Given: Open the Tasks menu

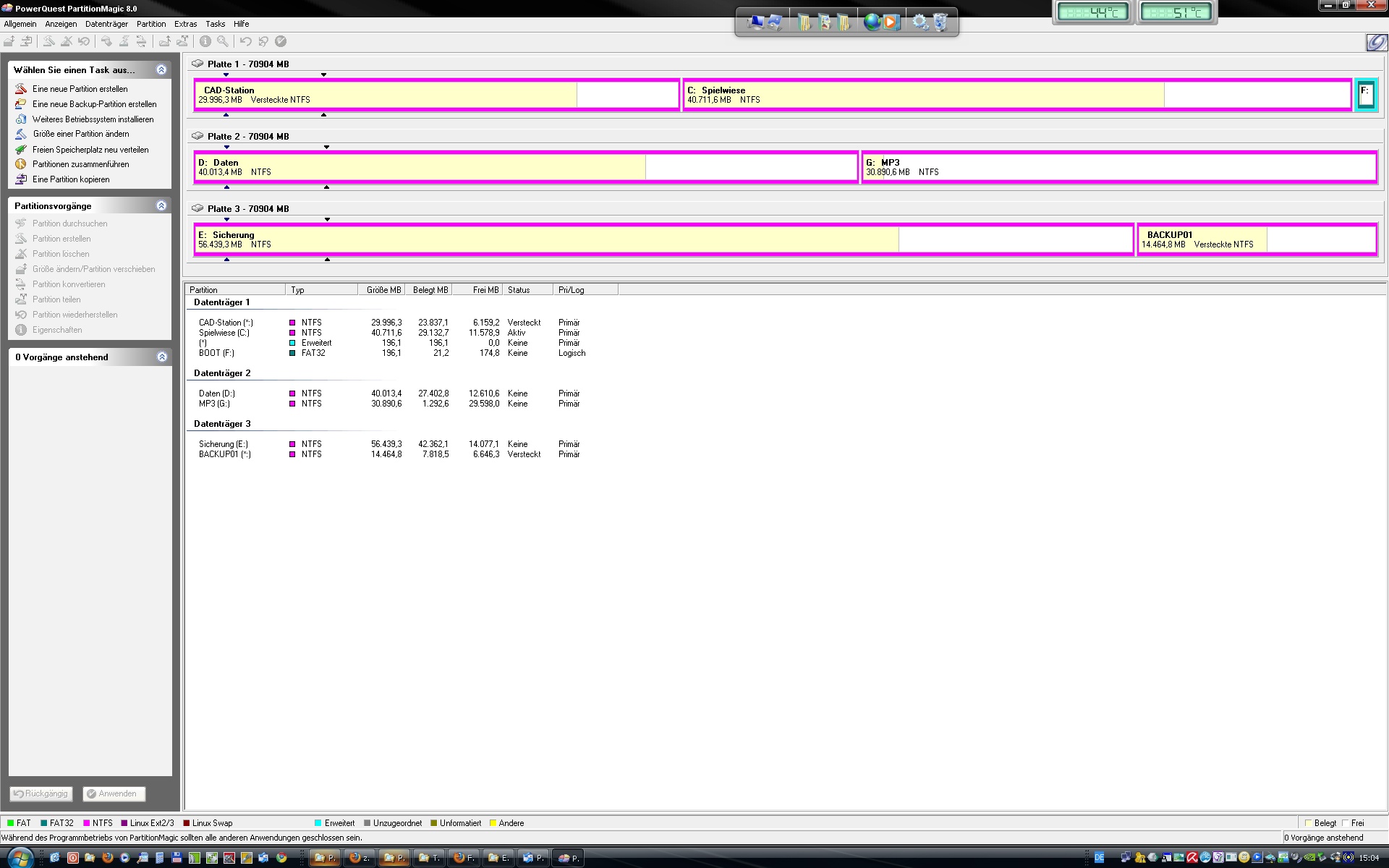Looking at the screenshot, I should 216,24.
